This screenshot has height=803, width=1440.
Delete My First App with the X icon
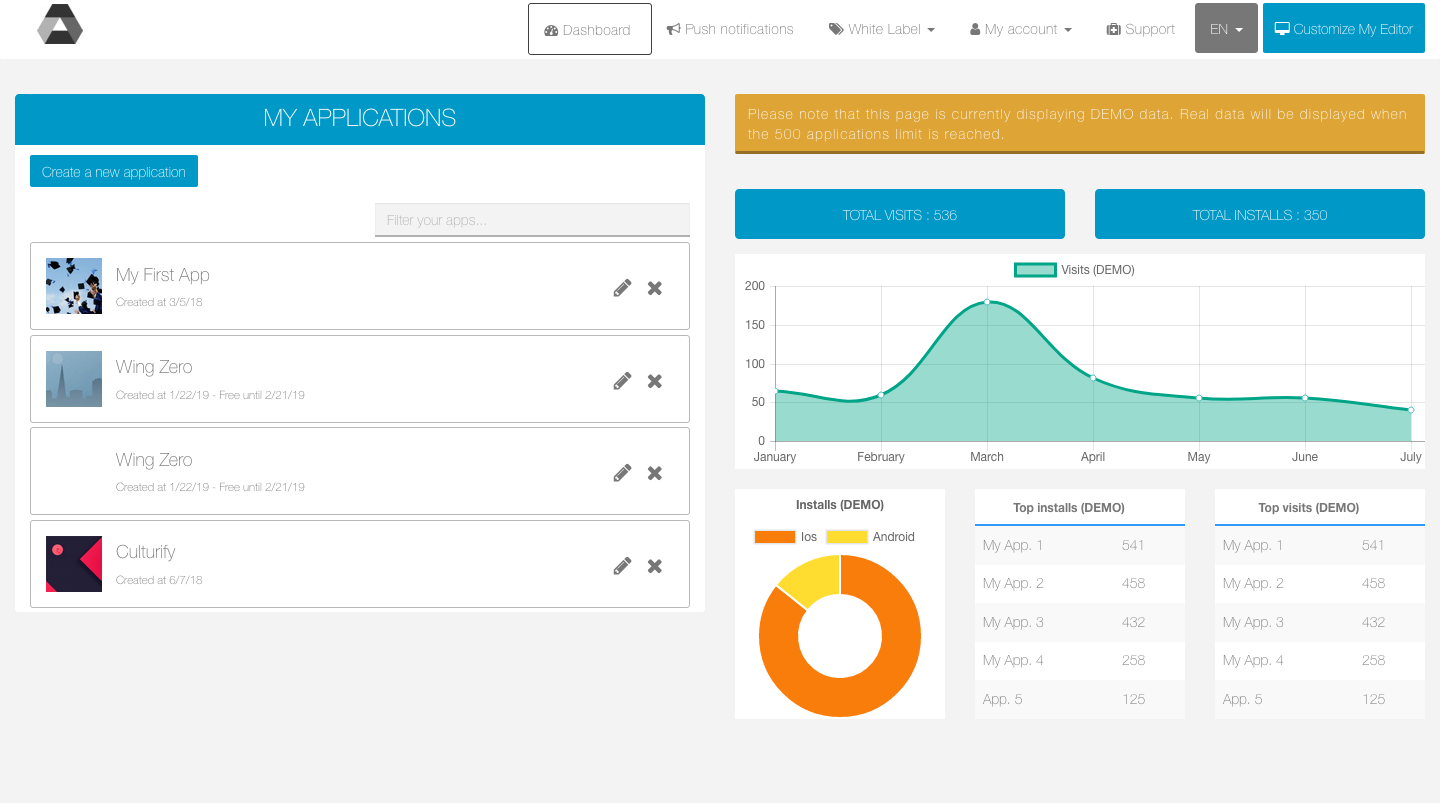point(655,288)
